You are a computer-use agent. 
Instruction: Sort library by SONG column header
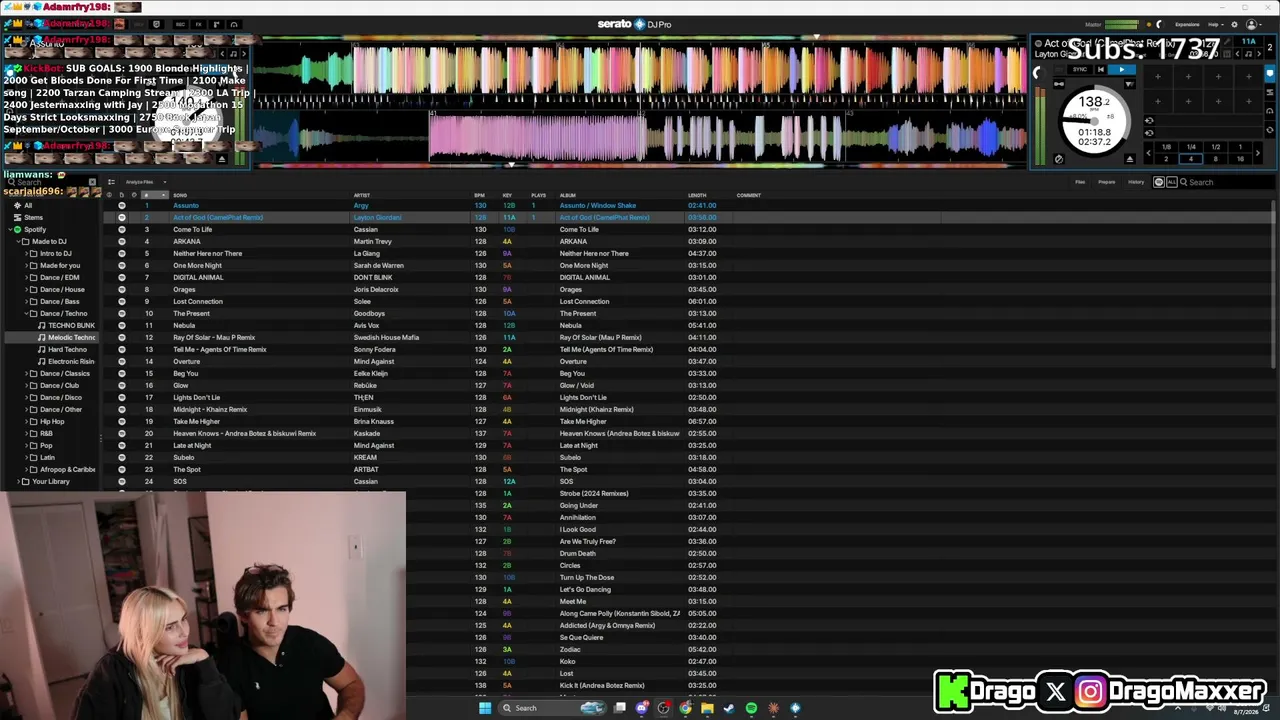click(x=181, y=195)
